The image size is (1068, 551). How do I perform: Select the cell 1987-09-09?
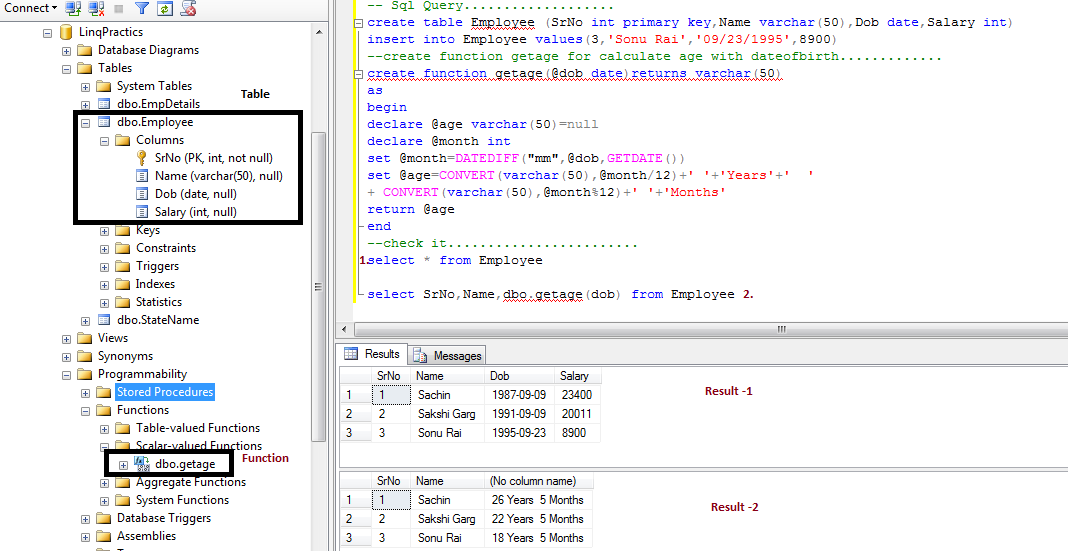coord(520,395)
